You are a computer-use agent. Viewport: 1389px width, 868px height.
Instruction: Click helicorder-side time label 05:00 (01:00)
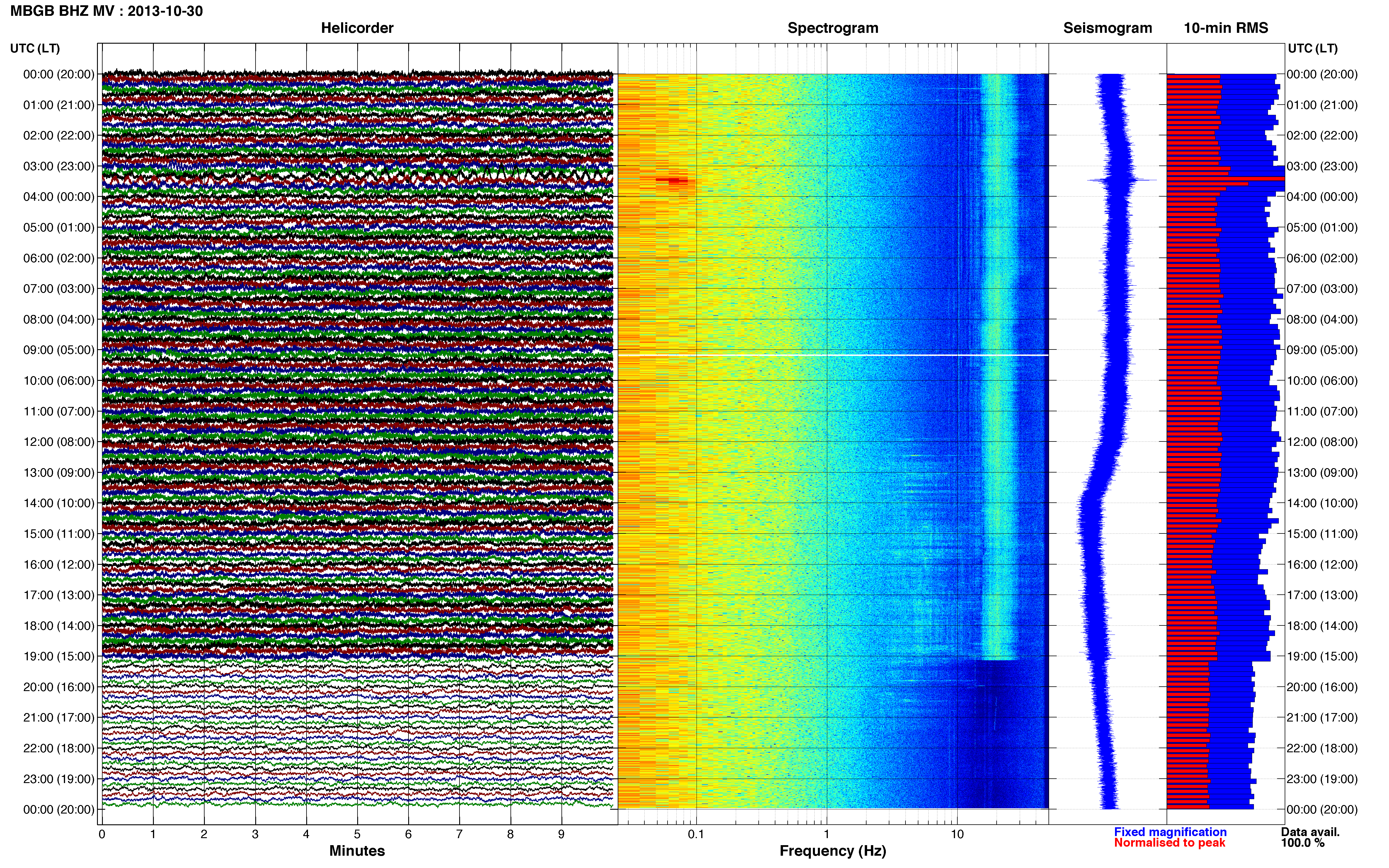coord(59,227)
